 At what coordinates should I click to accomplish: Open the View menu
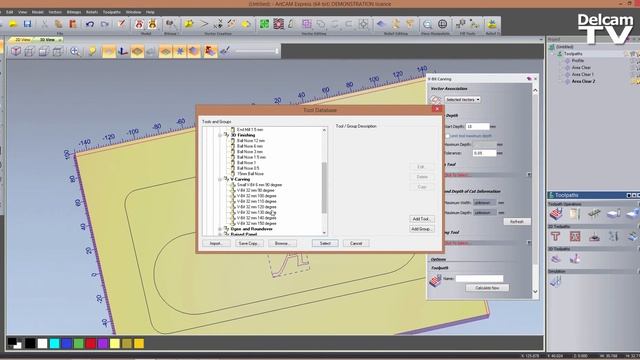pyautogui.click(x=22, y=12)
